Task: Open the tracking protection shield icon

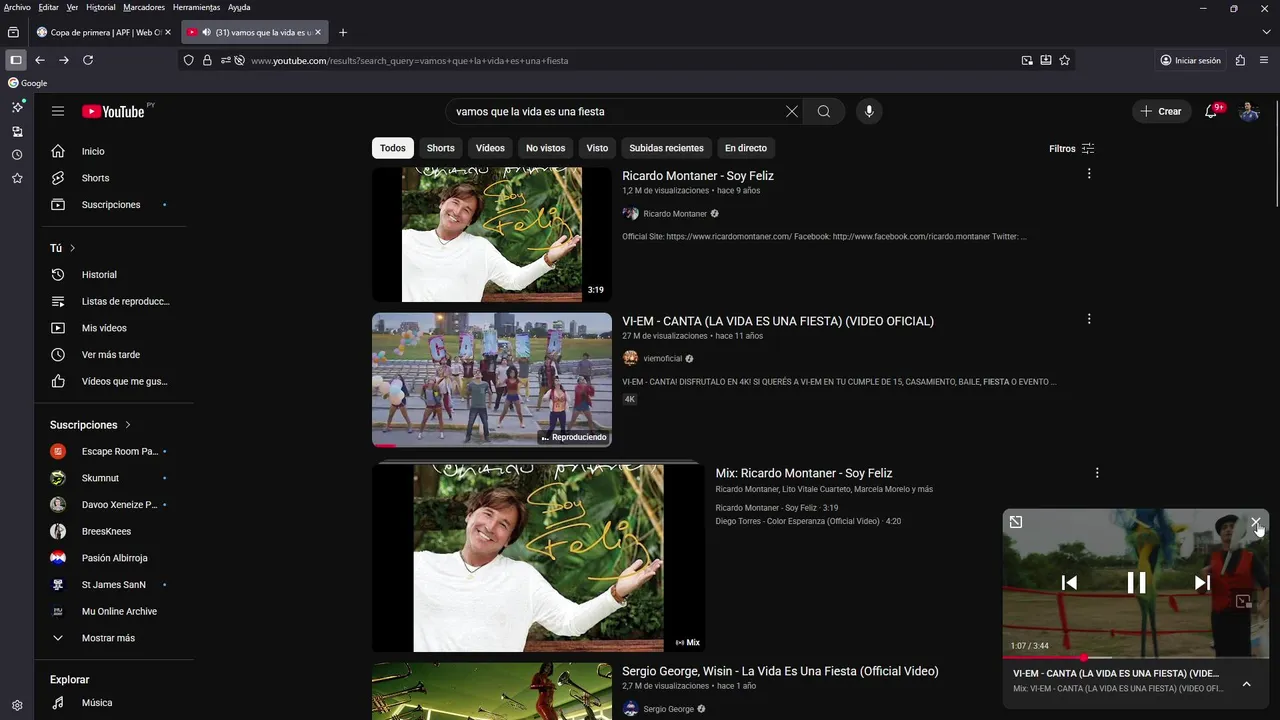Action: [188, 60]
